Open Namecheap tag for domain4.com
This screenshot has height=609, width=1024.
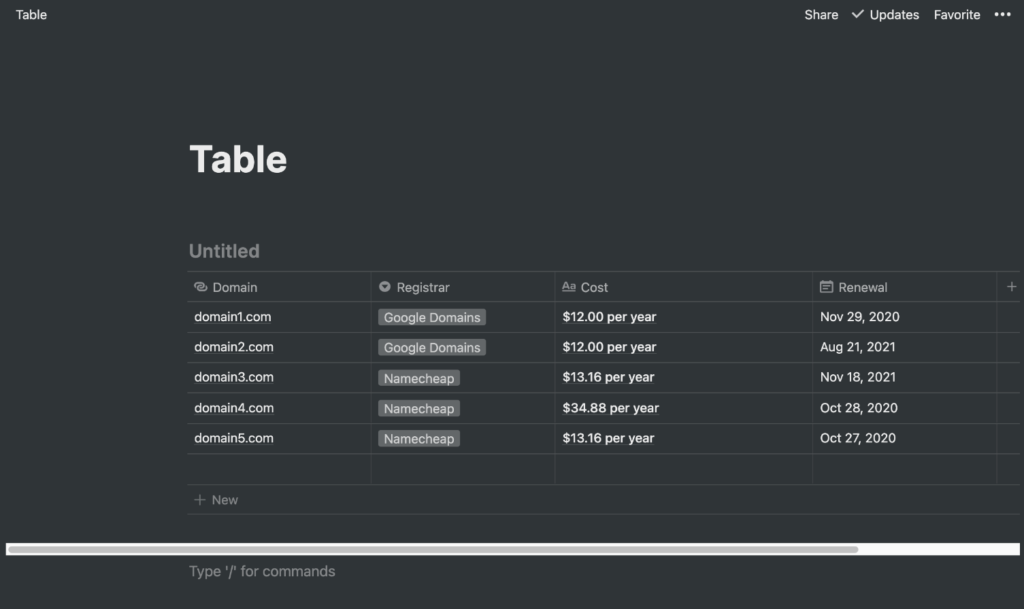[419, 409]
